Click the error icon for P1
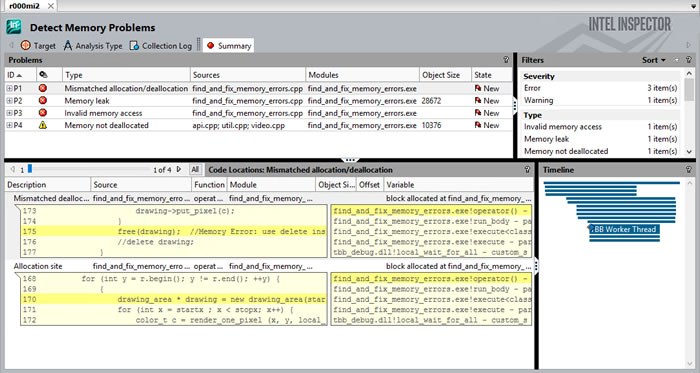Image resolution: width=700 pixels, height=373 pixels. (43, 88)
